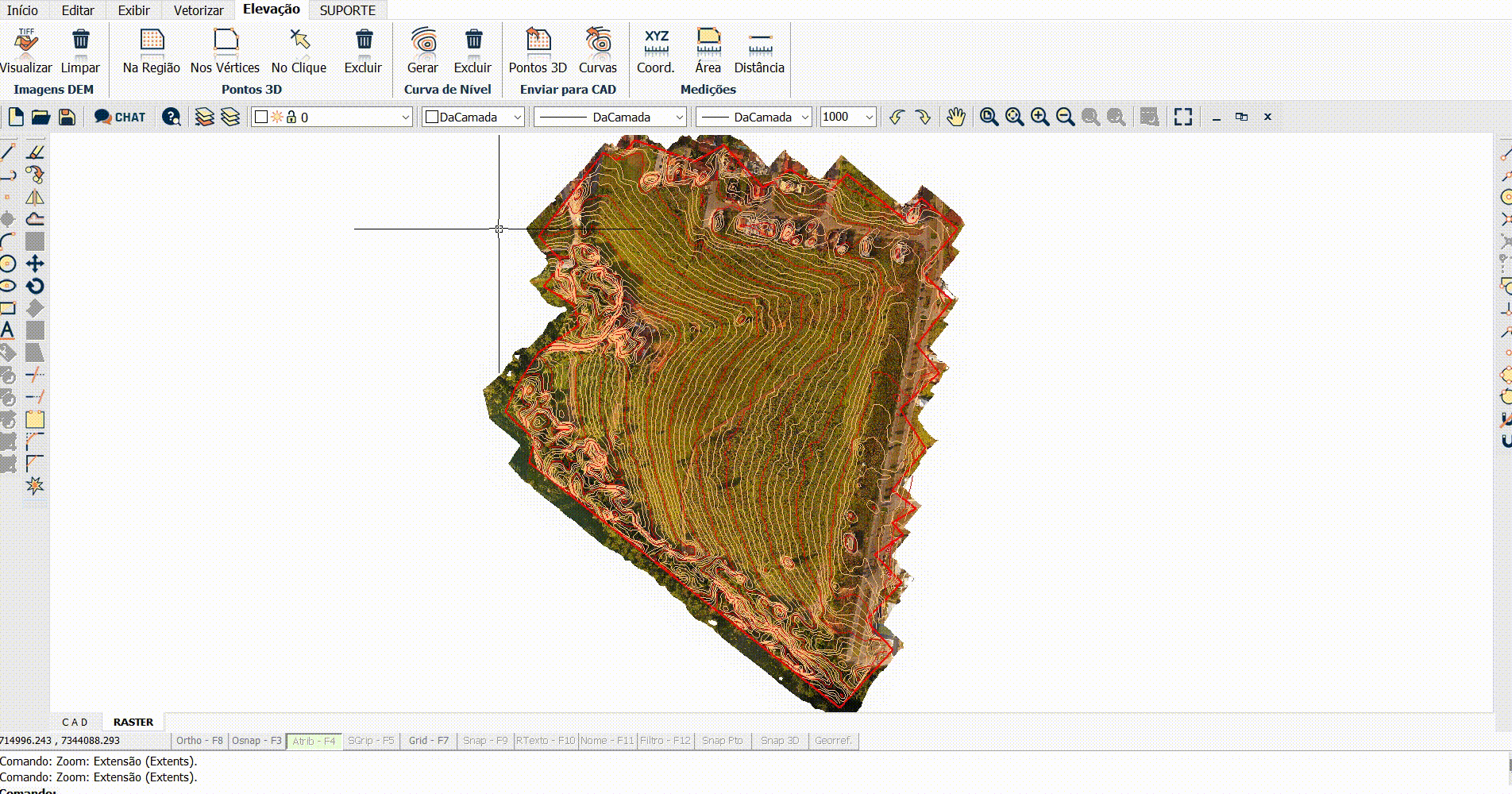Open the Vetorizar ribbon tab
Viewport: 1512px width, 794px height.
(199, 10)
